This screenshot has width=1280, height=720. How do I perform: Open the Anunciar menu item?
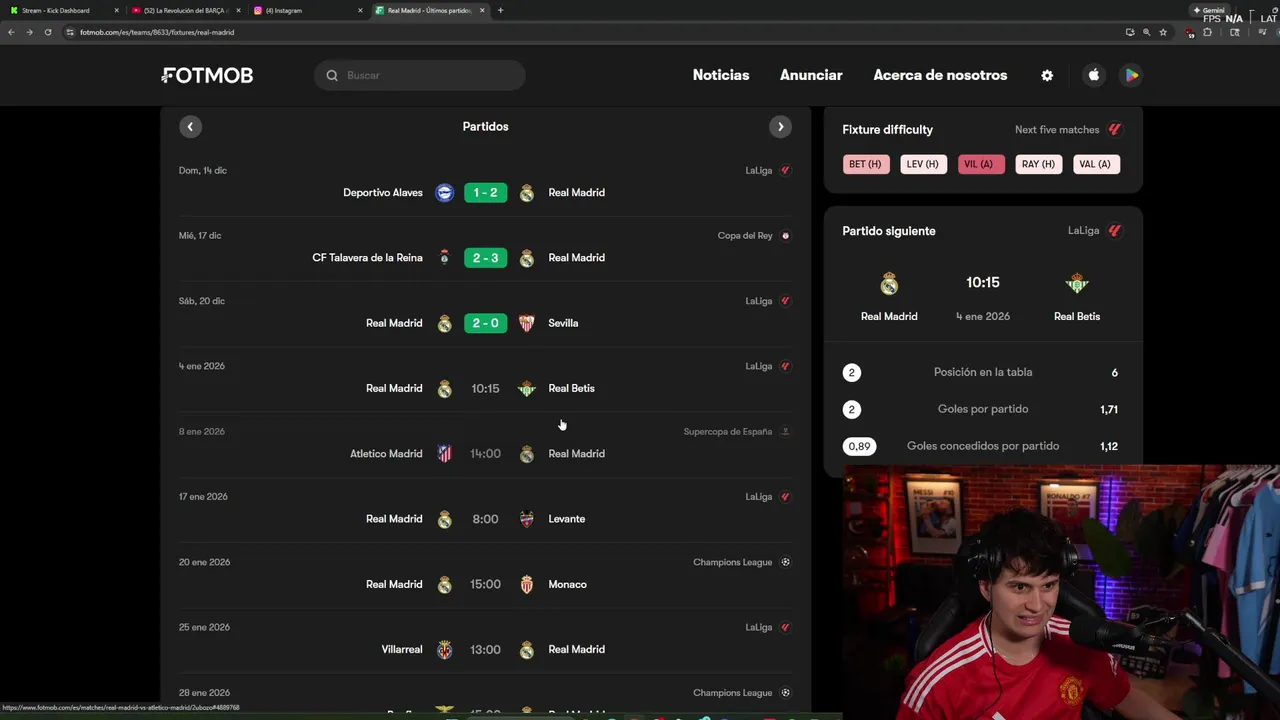coord(811,75)
